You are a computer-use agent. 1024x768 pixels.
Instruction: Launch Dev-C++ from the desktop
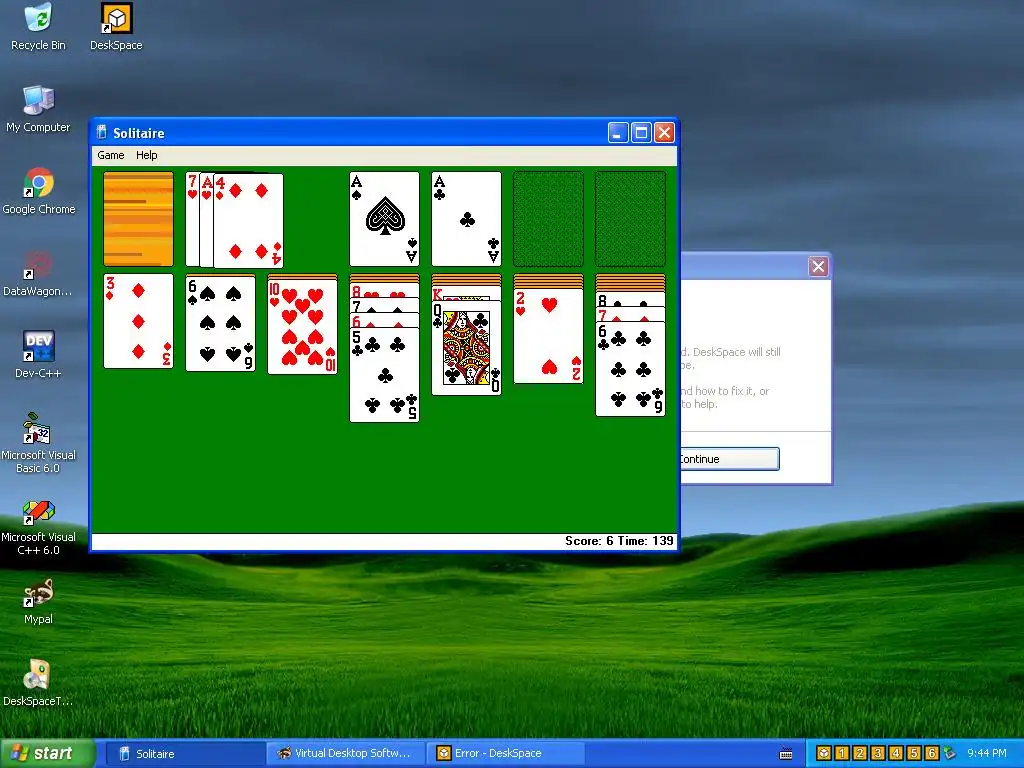[x=39, y=355]
